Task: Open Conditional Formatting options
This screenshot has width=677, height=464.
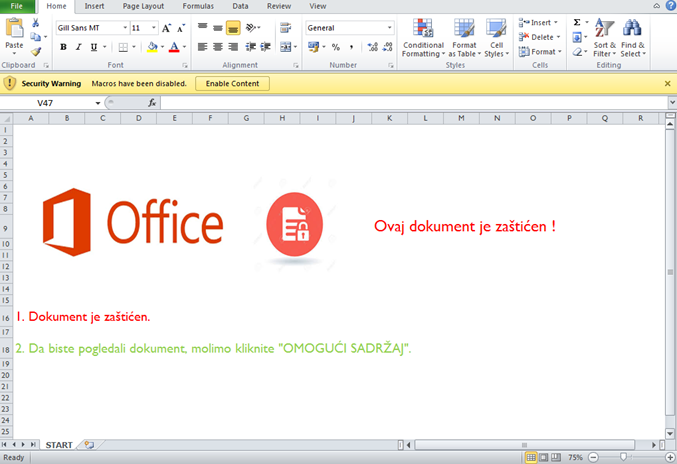Action: tap(423, 38)
